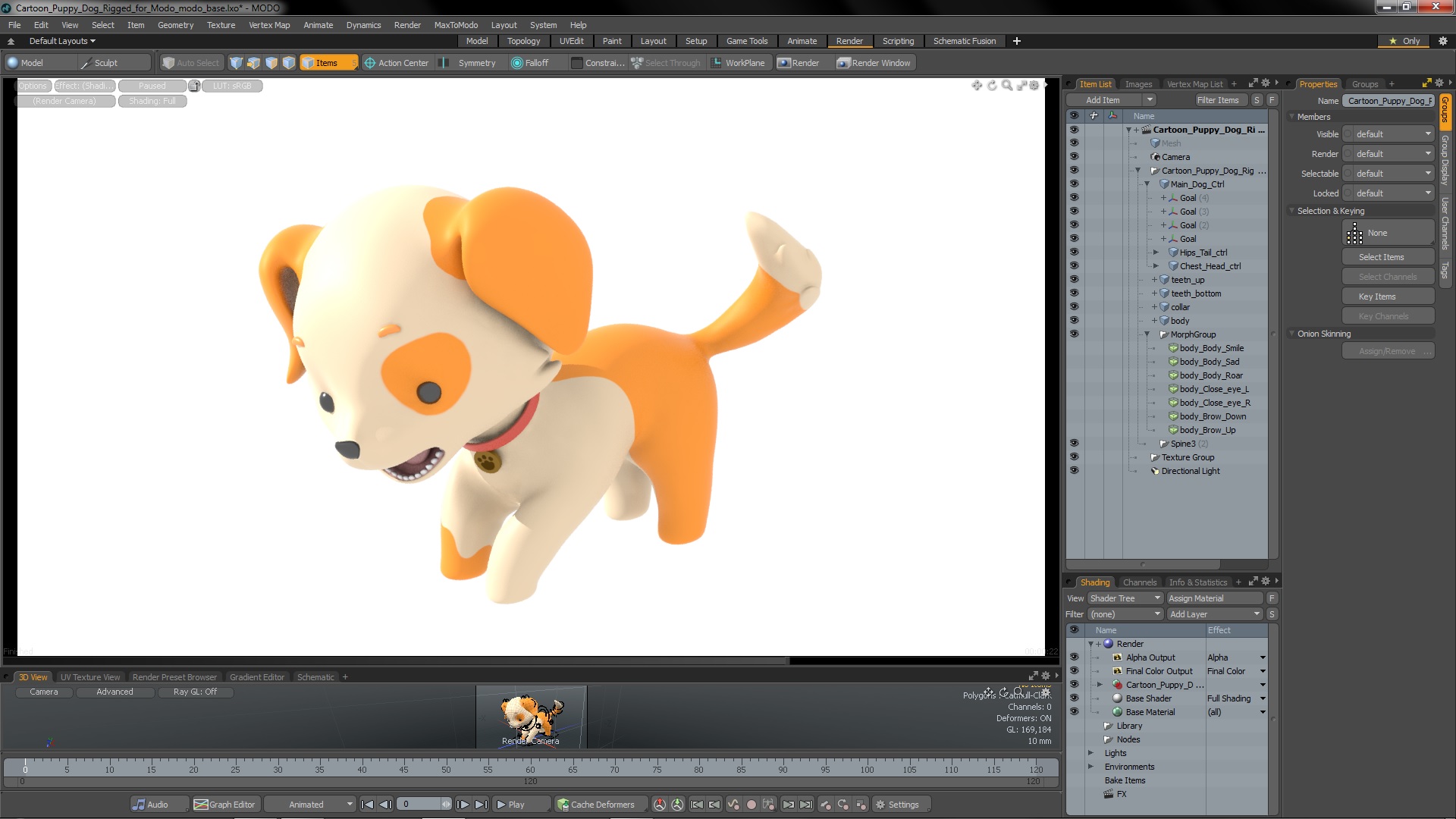Switch to Items selection mode
This screenshot has height=819, width=1456.
328,63
